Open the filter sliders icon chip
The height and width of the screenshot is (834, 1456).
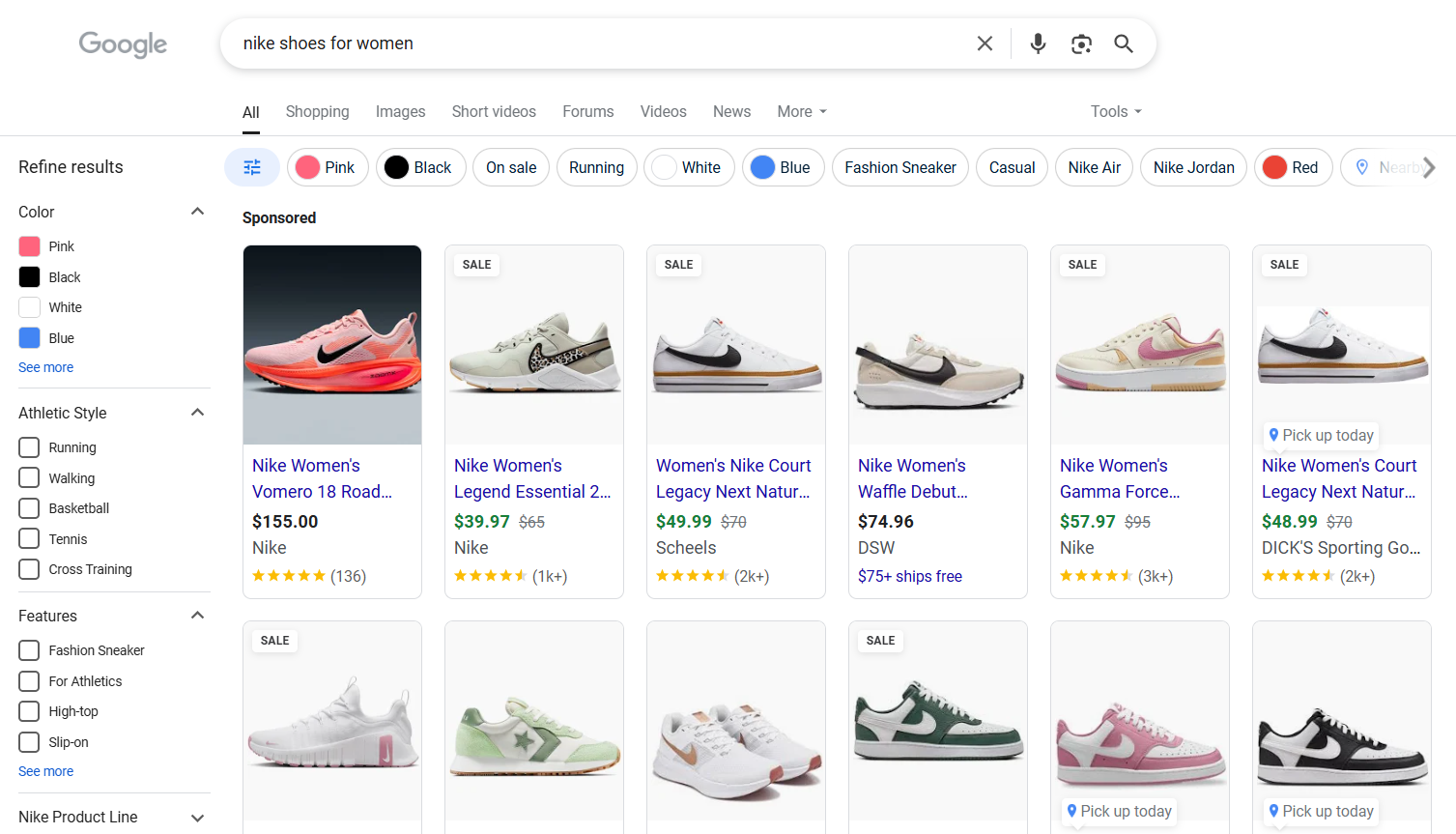pyautogui.click(x=252, y=167)
